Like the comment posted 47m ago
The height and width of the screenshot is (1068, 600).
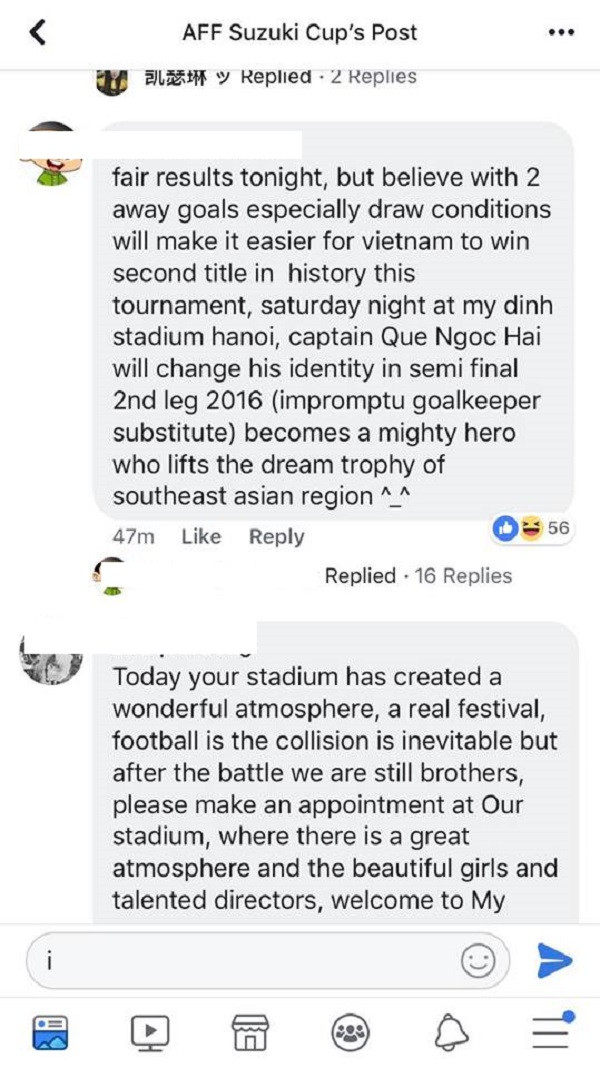click(201, 537)
